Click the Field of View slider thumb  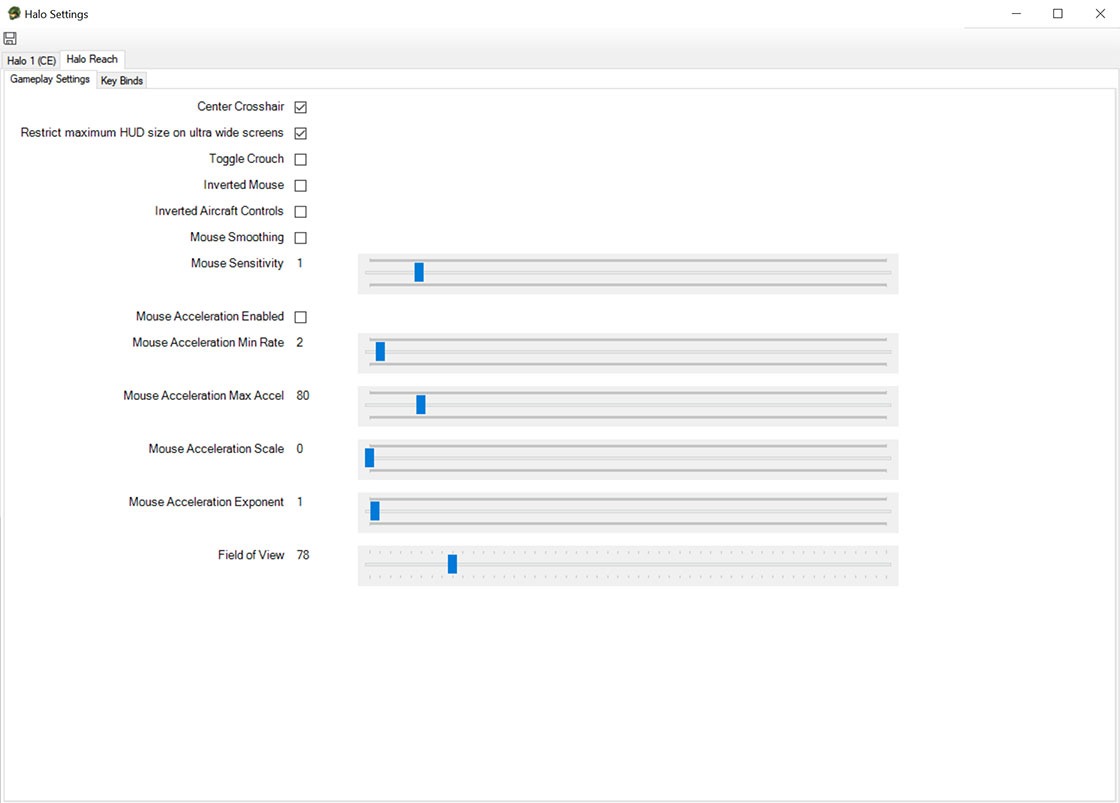[x=452, y=564]
